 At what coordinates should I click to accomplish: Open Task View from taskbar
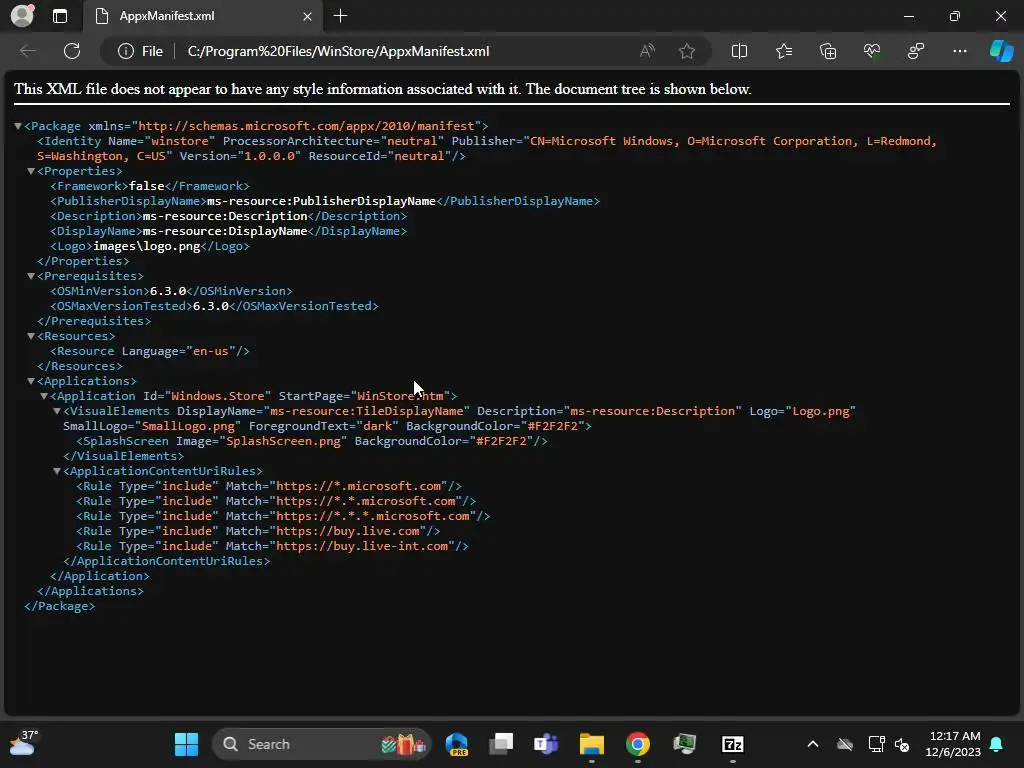click(x=502, y=744)
